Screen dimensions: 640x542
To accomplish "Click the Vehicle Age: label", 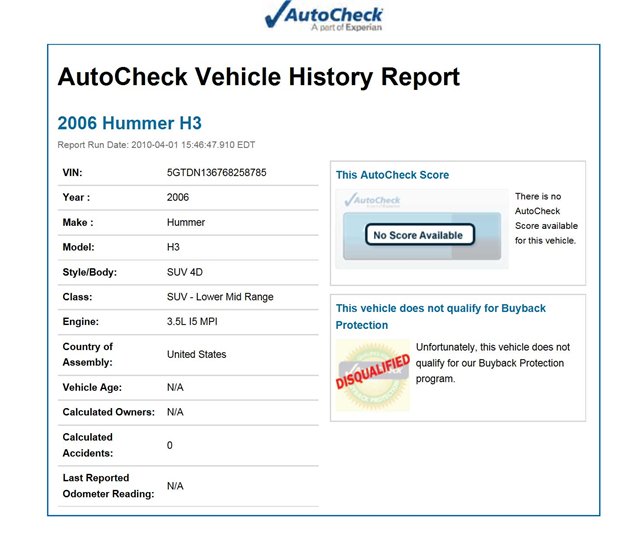I will [x=92, y=387].
